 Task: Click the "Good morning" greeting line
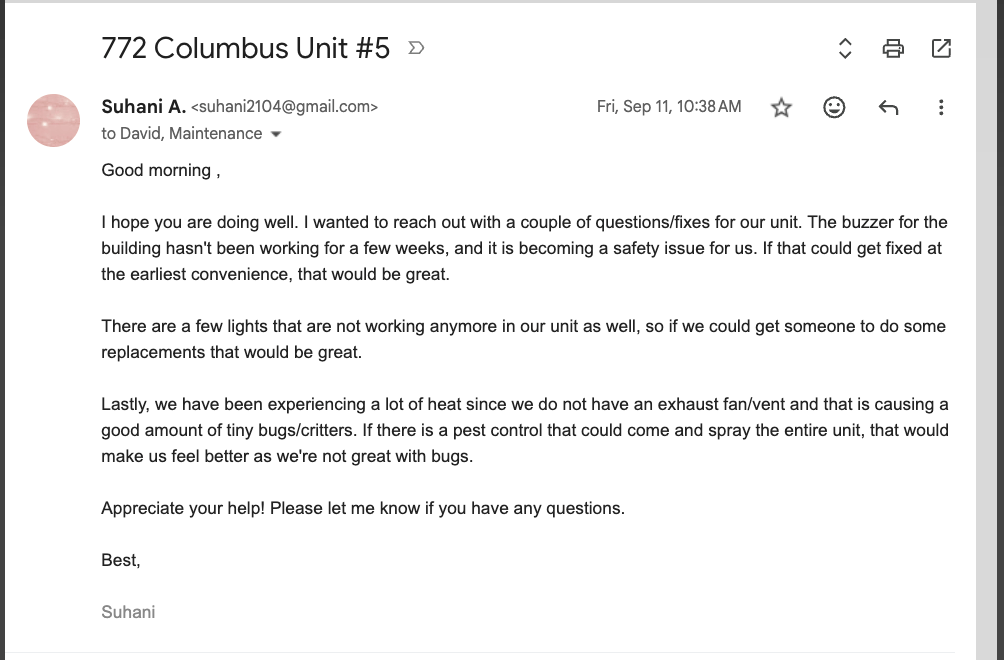[x=161, y=170]
